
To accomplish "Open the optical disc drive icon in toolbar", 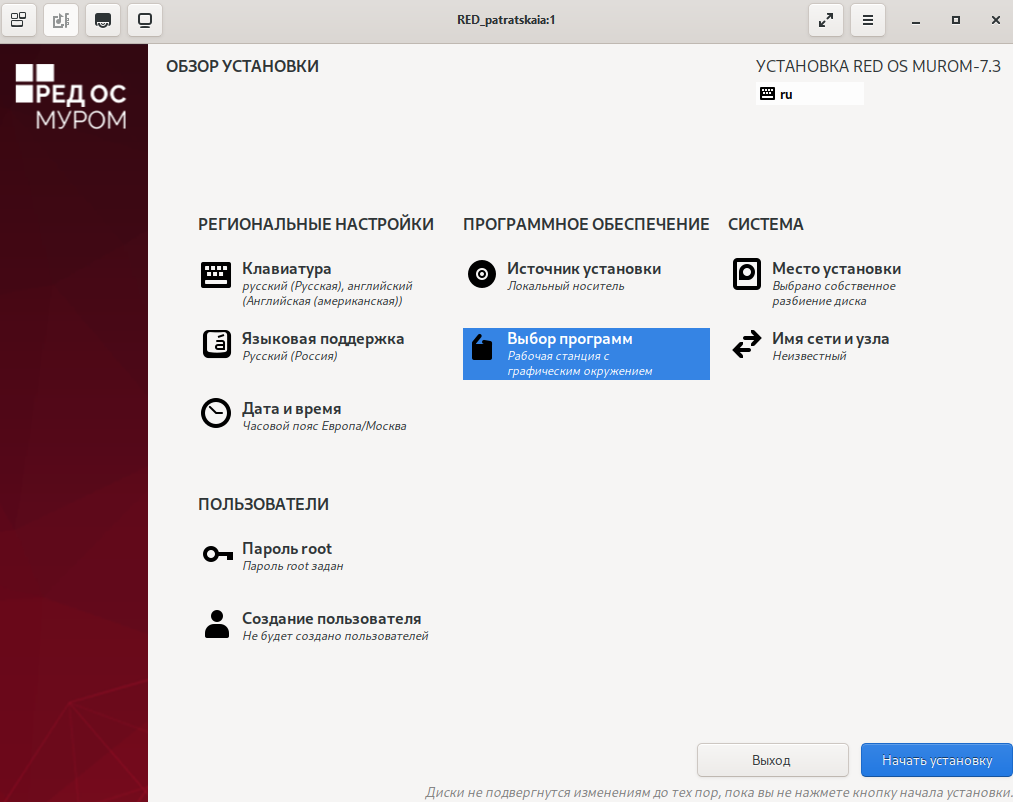I will (103, 20).
